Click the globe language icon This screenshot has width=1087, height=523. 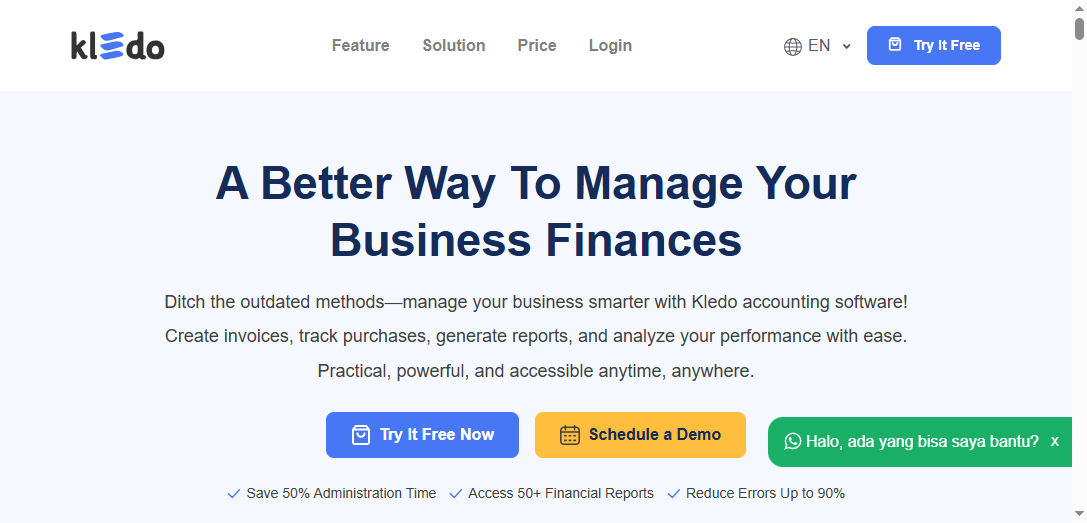tap(793, 46)
